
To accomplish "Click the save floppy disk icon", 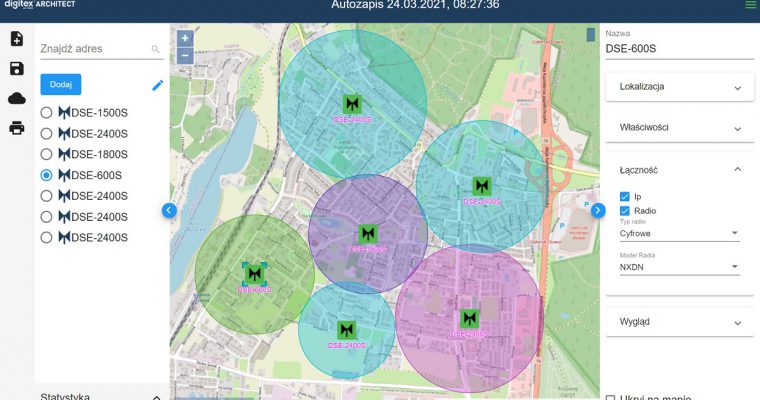I will click(16, 68).
